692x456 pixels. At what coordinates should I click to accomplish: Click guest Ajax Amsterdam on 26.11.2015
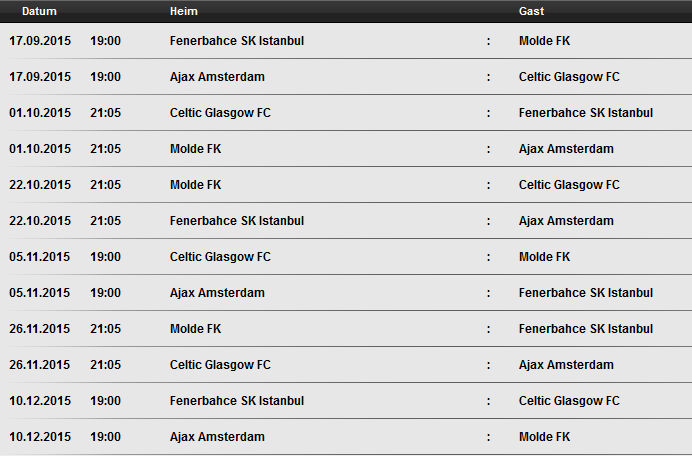coord(566,365)
